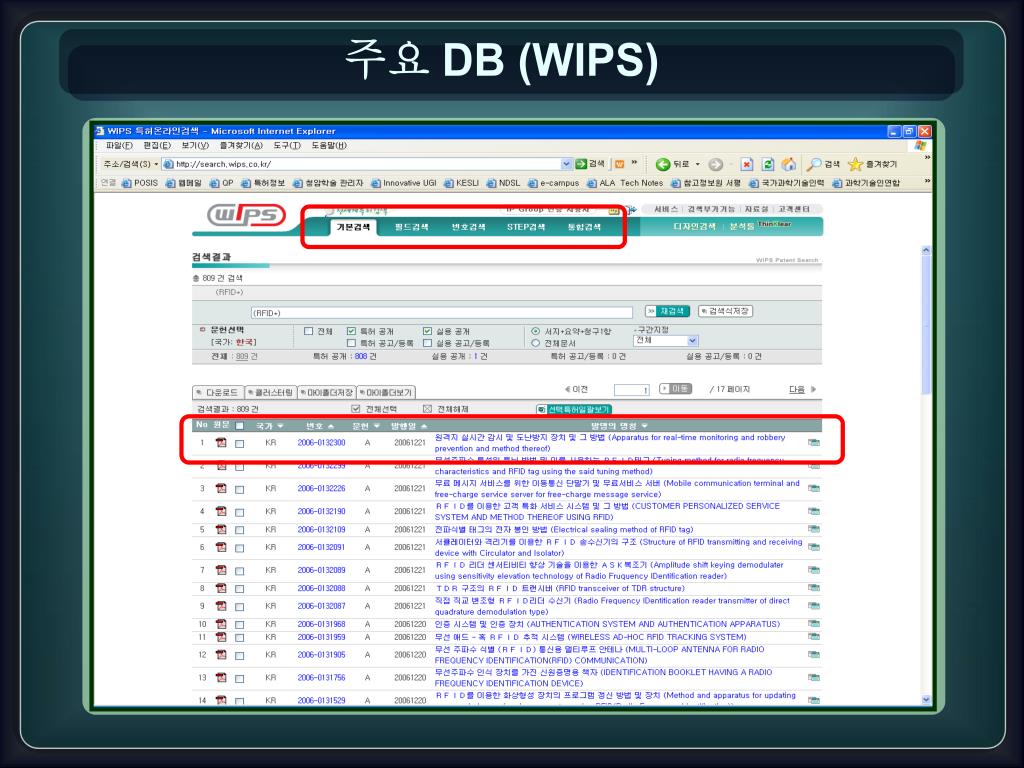Open IE Favorites star icon

(856, 164)
